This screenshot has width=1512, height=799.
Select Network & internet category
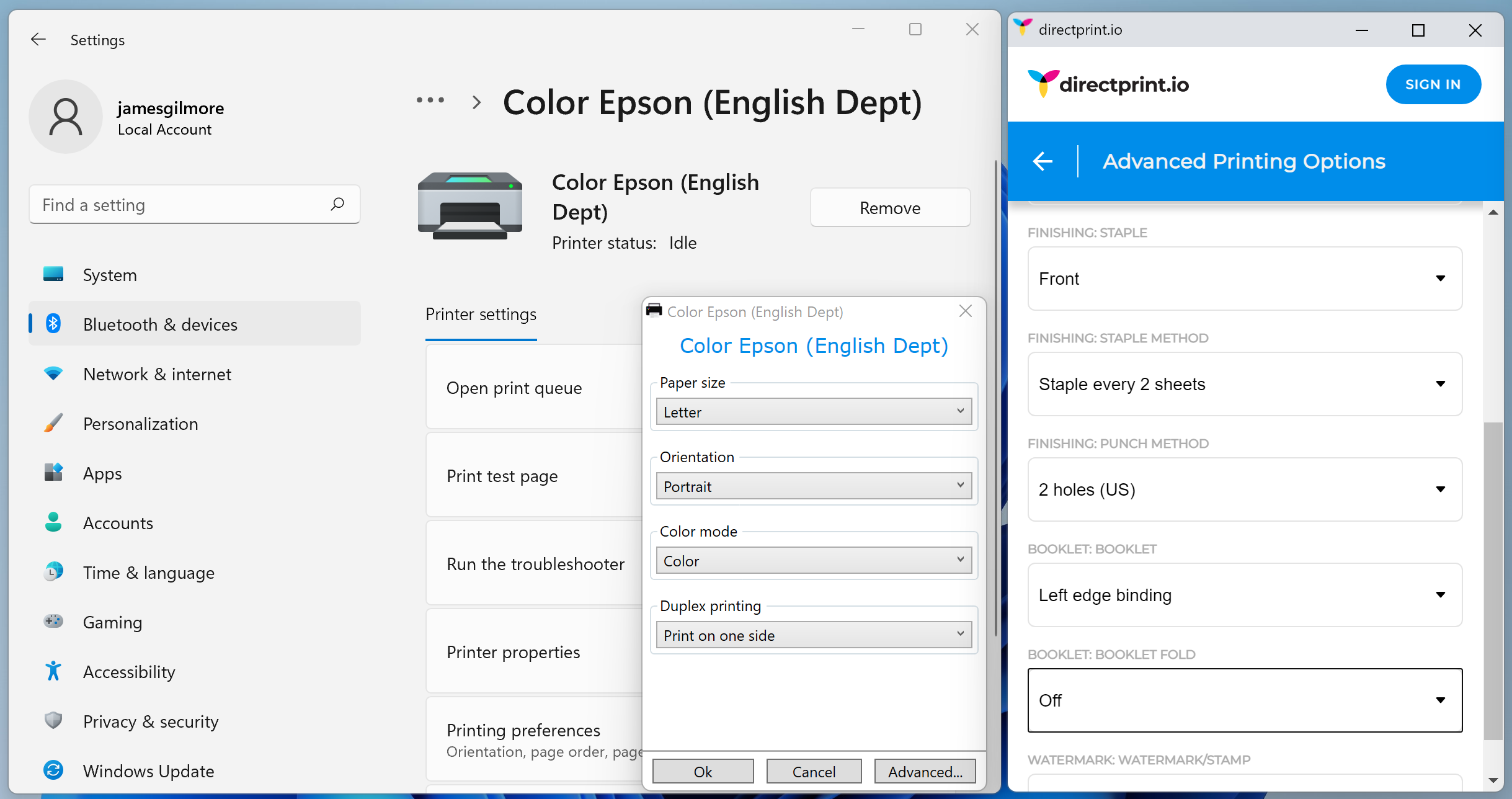click(195, 373)
